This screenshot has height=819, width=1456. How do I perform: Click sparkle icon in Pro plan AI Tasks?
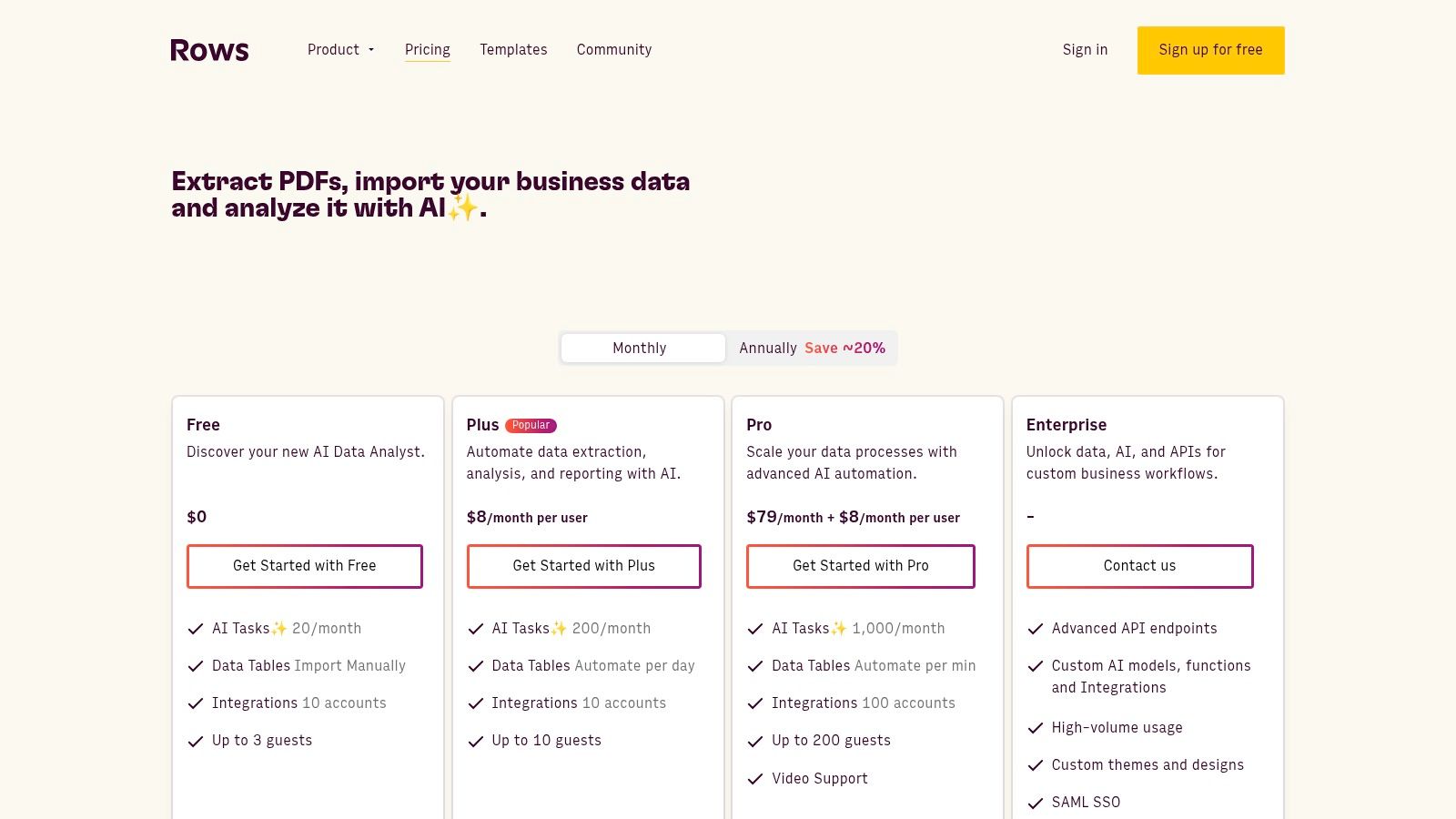(x=839, y=629)
